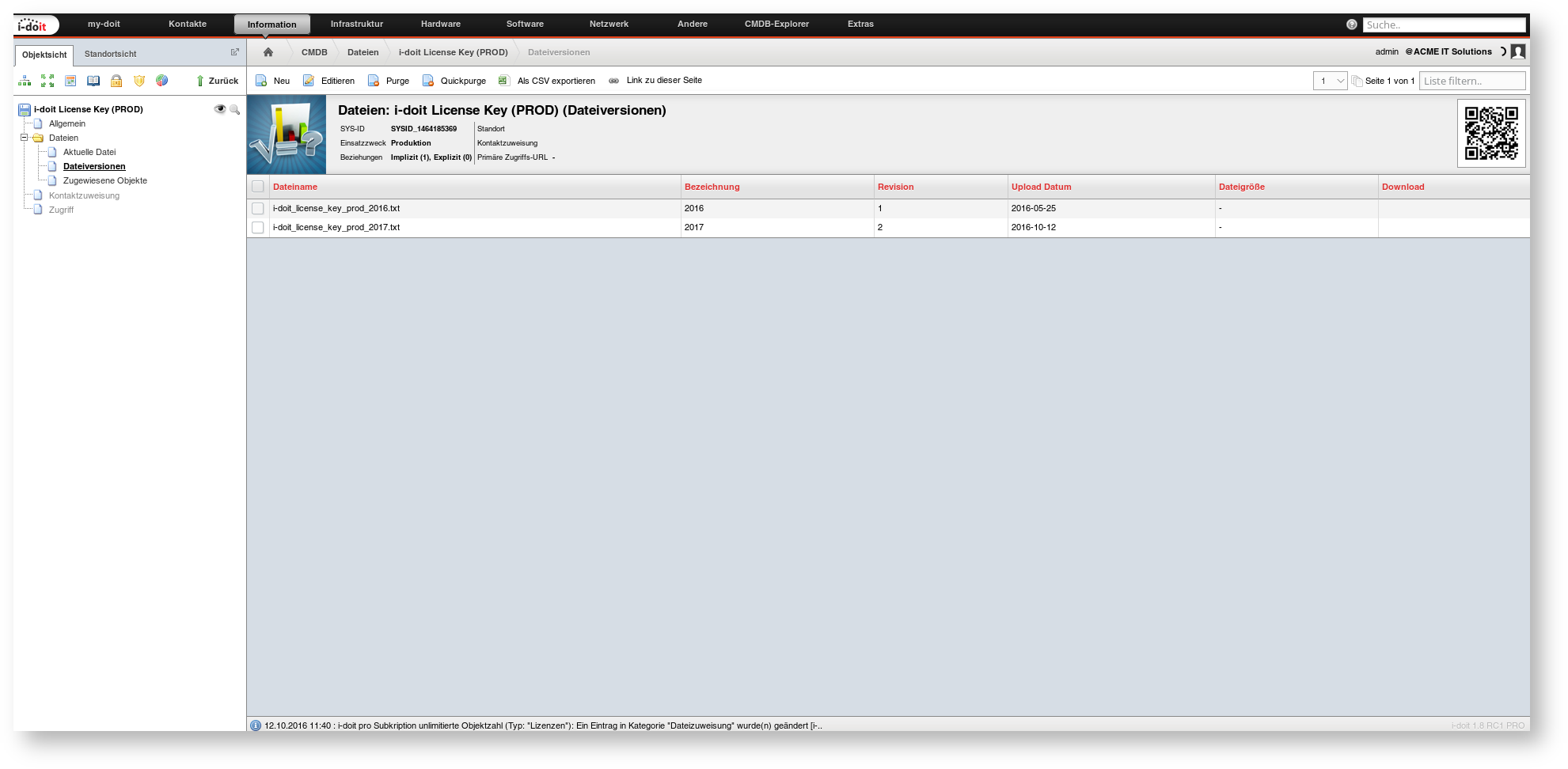The width and height of the screenshot is (1568, 769).
Task: Click the crescent icon next to ACME IT Solutions
Action: [x=1503, y=51]
